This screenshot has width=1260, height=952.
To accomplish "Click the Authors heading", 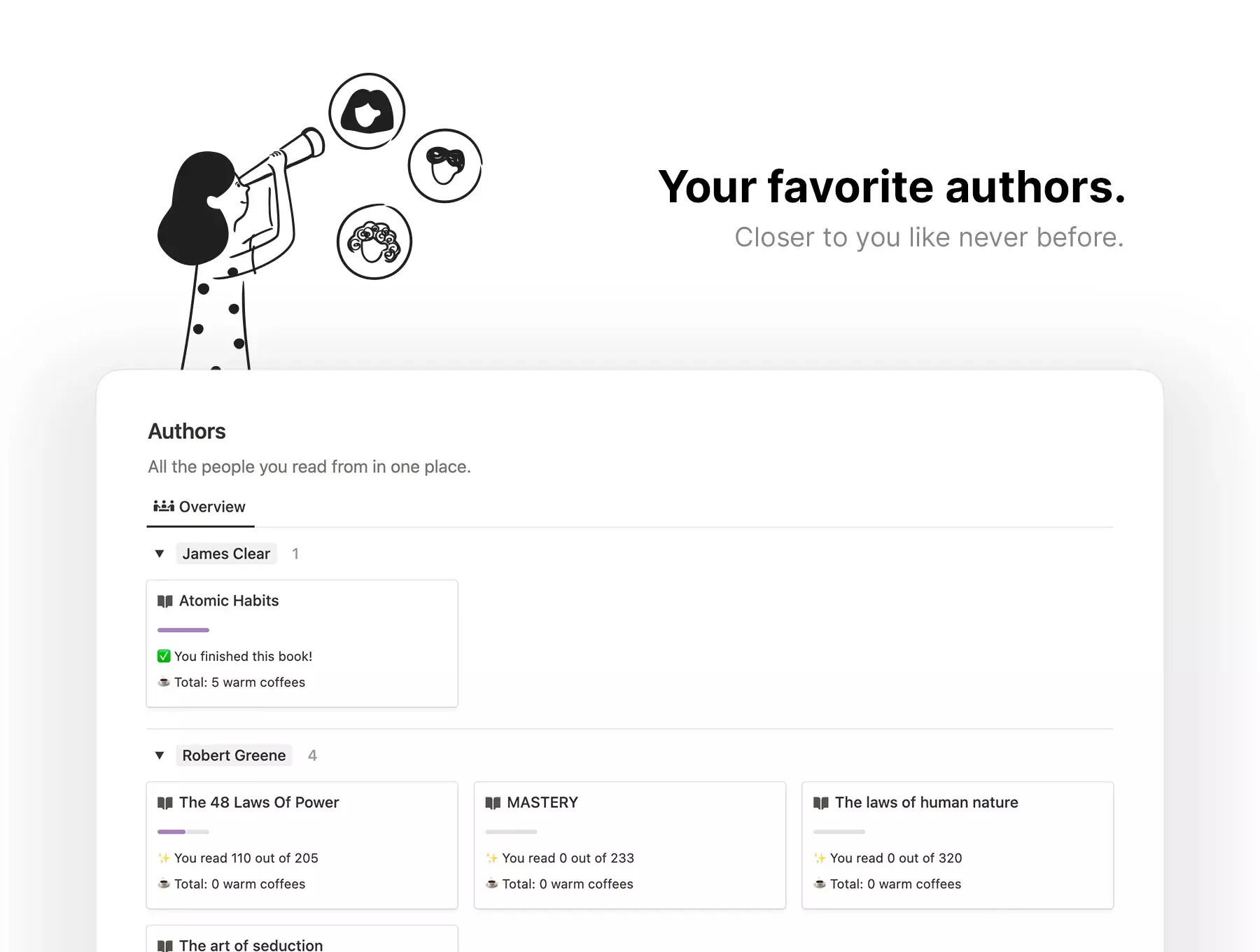I will (187, 431).
